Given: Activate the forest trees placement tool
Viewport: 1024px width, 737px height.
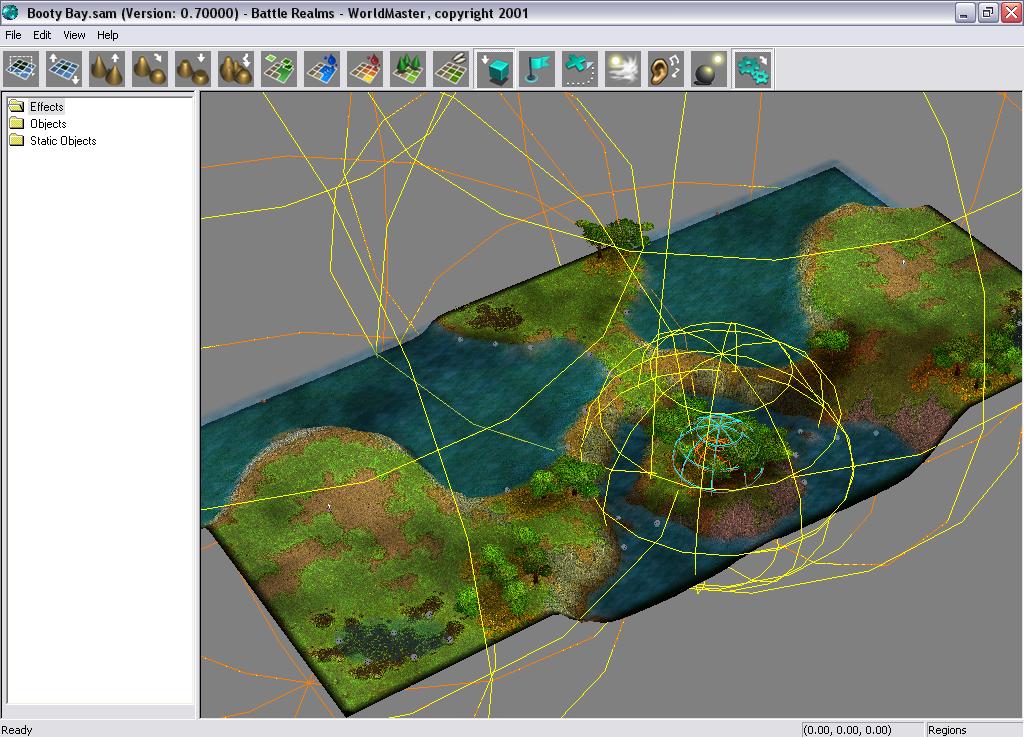Looking at the screenshot, I should click(408, 69).
